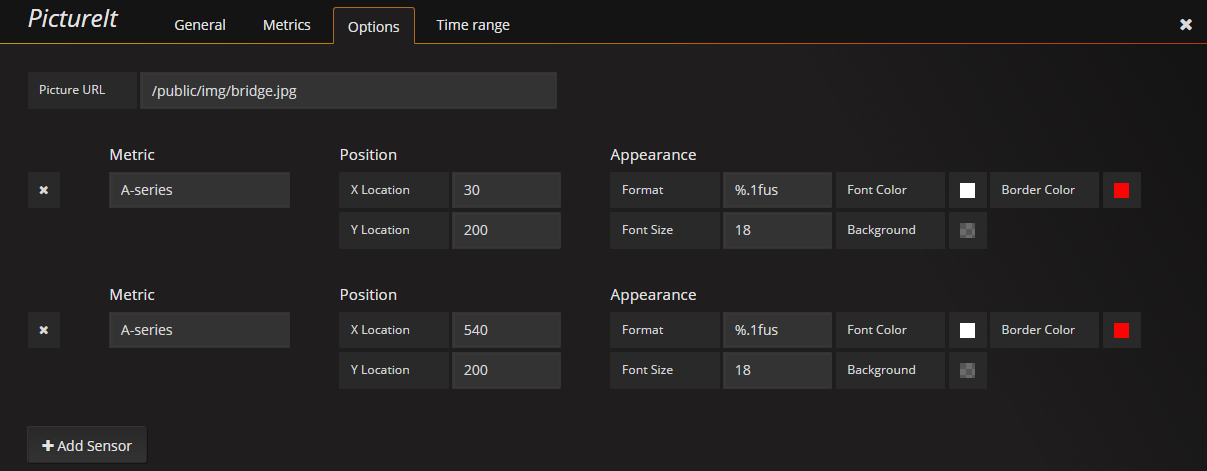Click first sensor's Format field
Image resolution: width=1207 pixels, height=471 pixels.
point(777,190)
